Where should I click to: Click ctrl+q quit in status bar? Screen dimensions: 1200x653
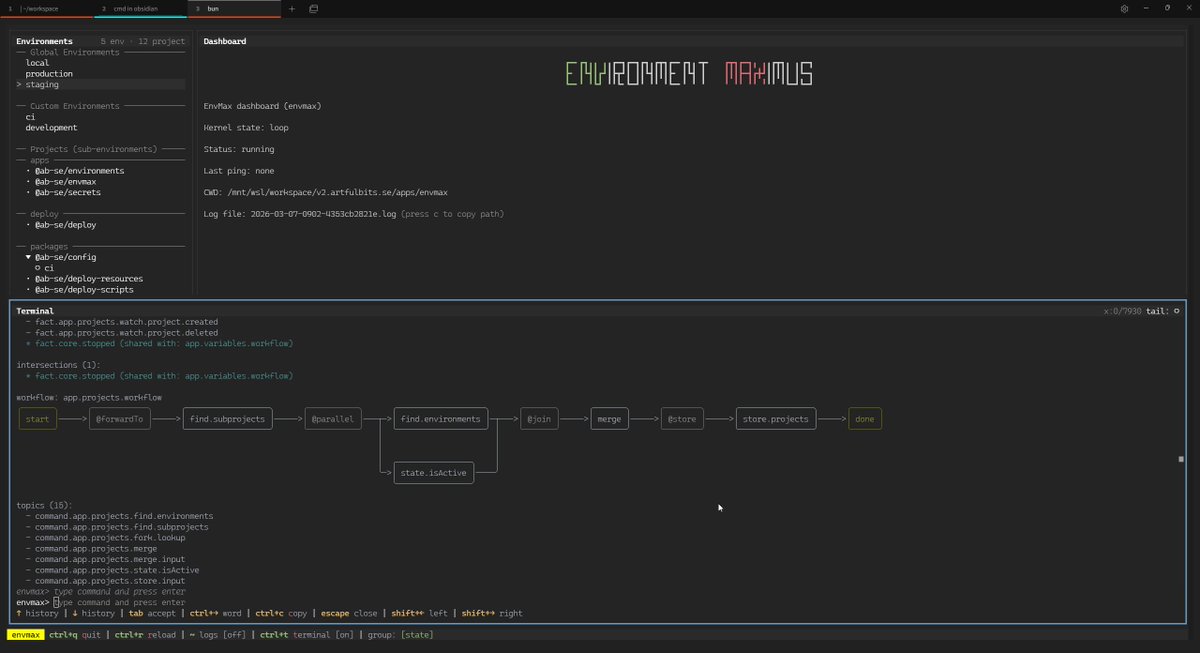coord(77,635)
